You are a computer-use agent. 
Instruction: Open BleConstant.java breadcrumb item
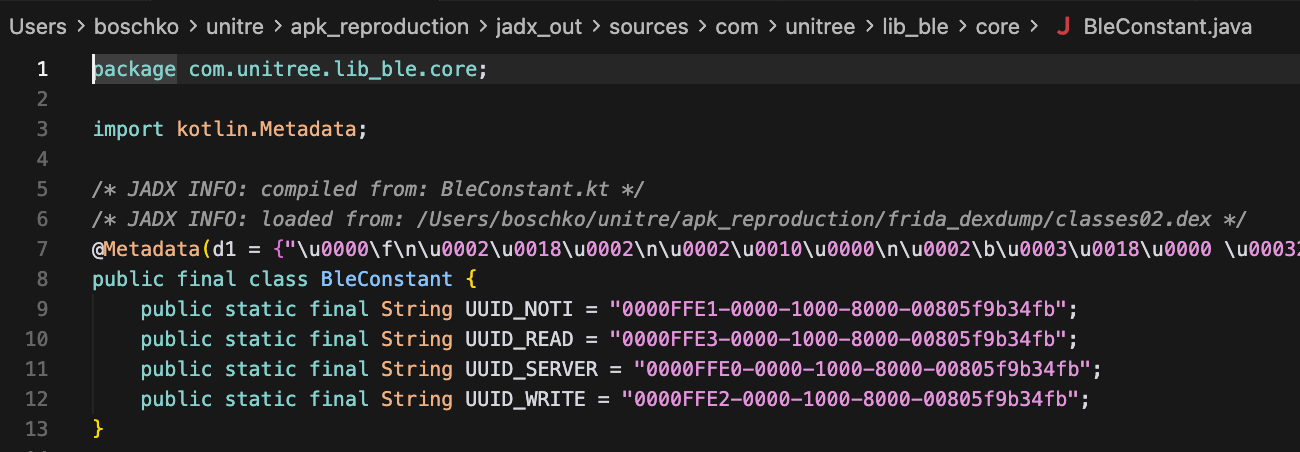[x=1168, y=27]
